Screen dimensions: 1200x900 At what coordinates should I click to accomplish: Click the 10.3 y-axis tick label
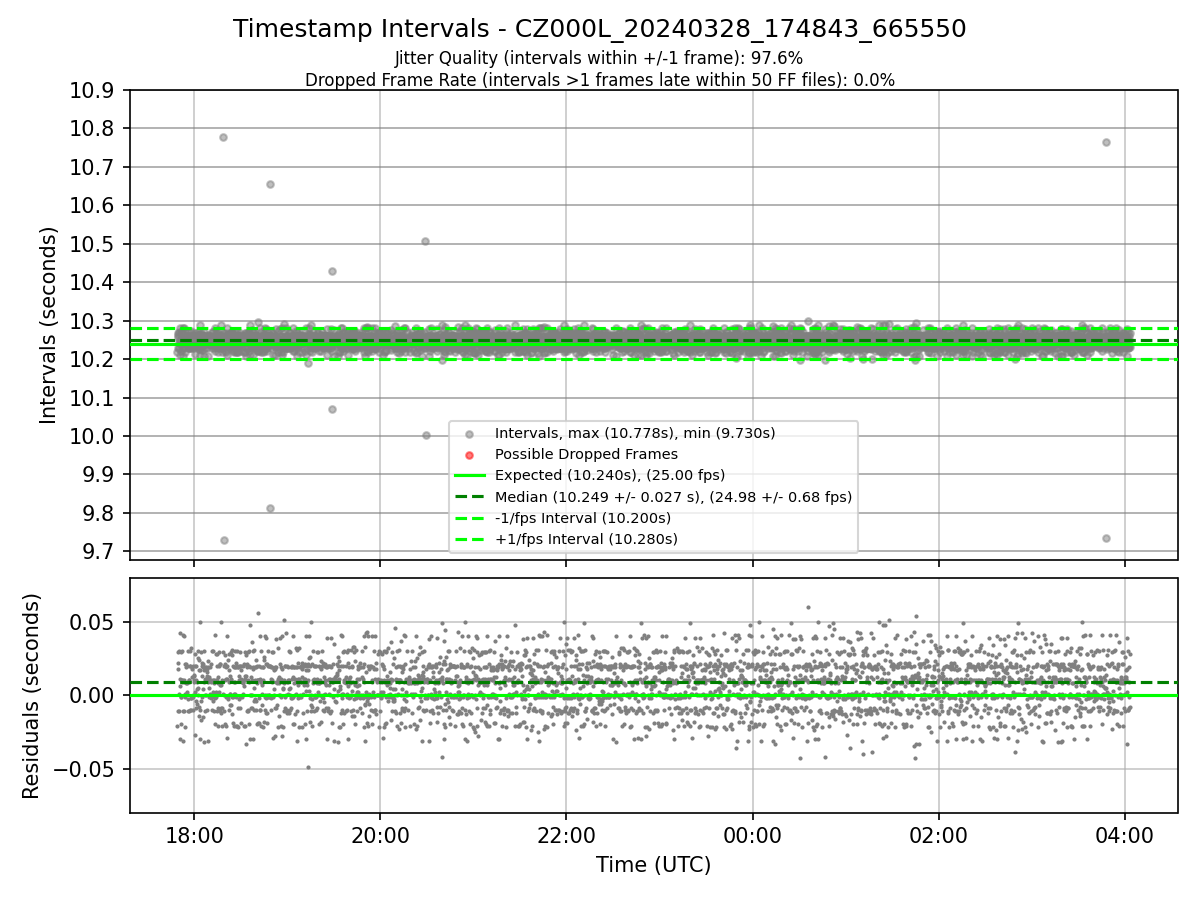pos(92,322)
